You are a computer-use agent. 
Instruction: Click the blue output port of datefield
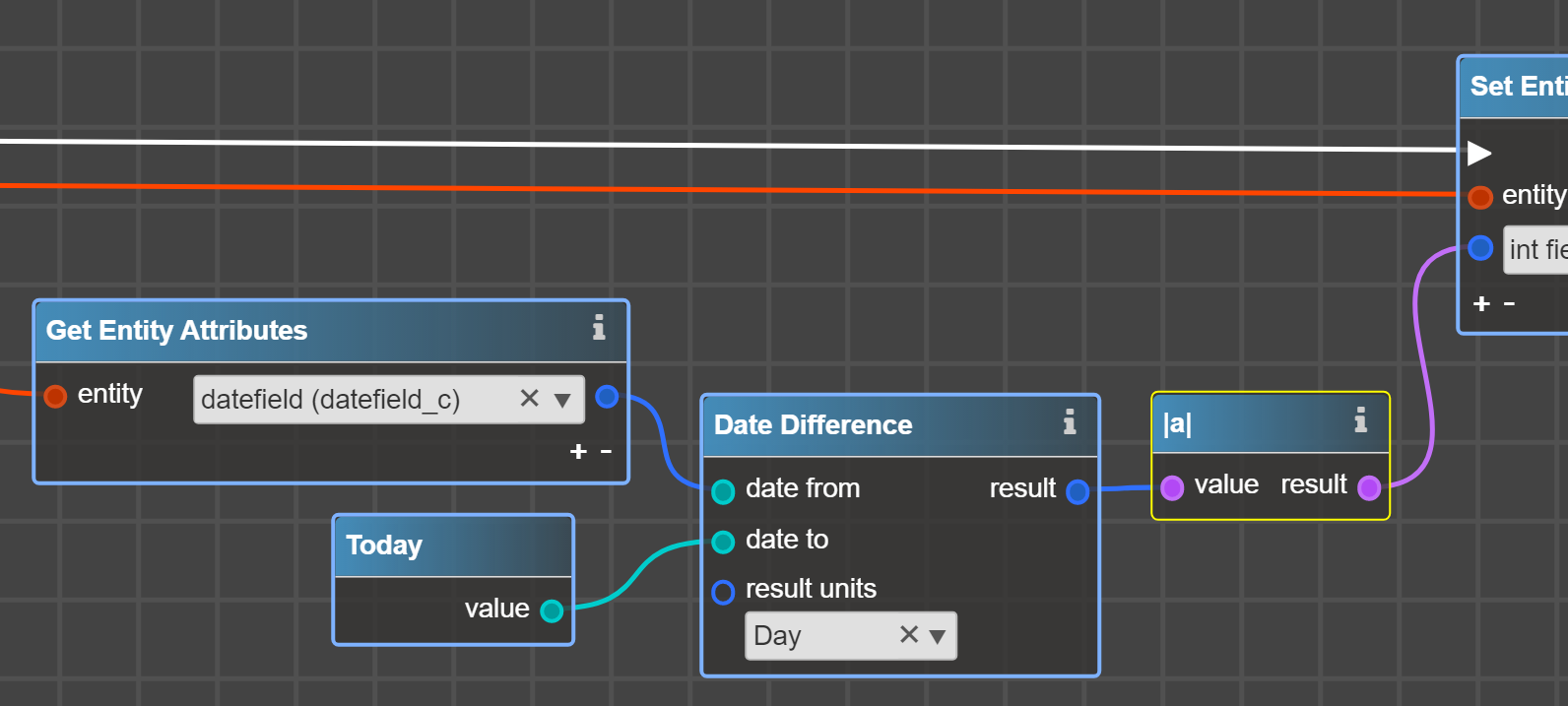[x=607, y=397]
